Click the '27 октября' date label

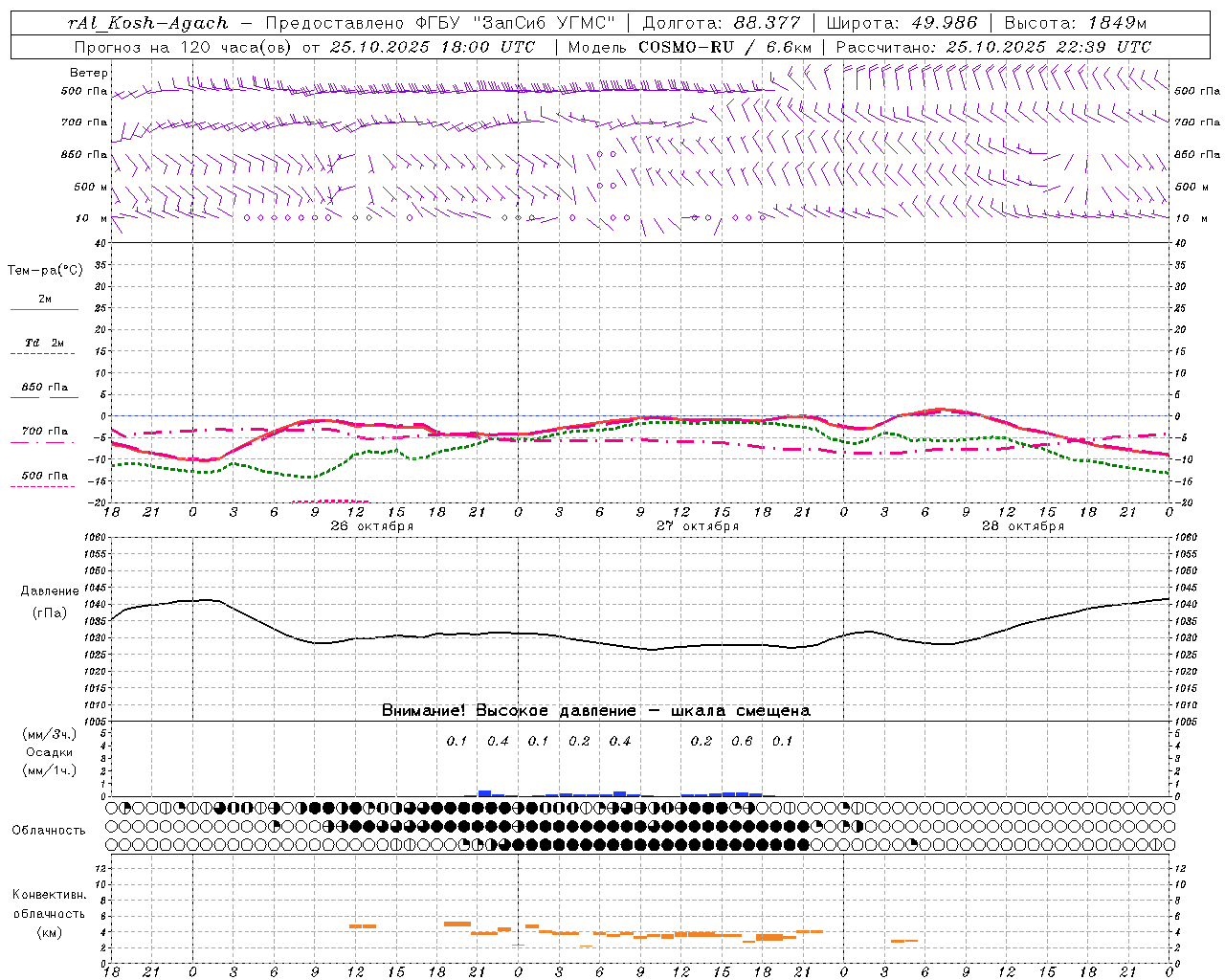698,526
